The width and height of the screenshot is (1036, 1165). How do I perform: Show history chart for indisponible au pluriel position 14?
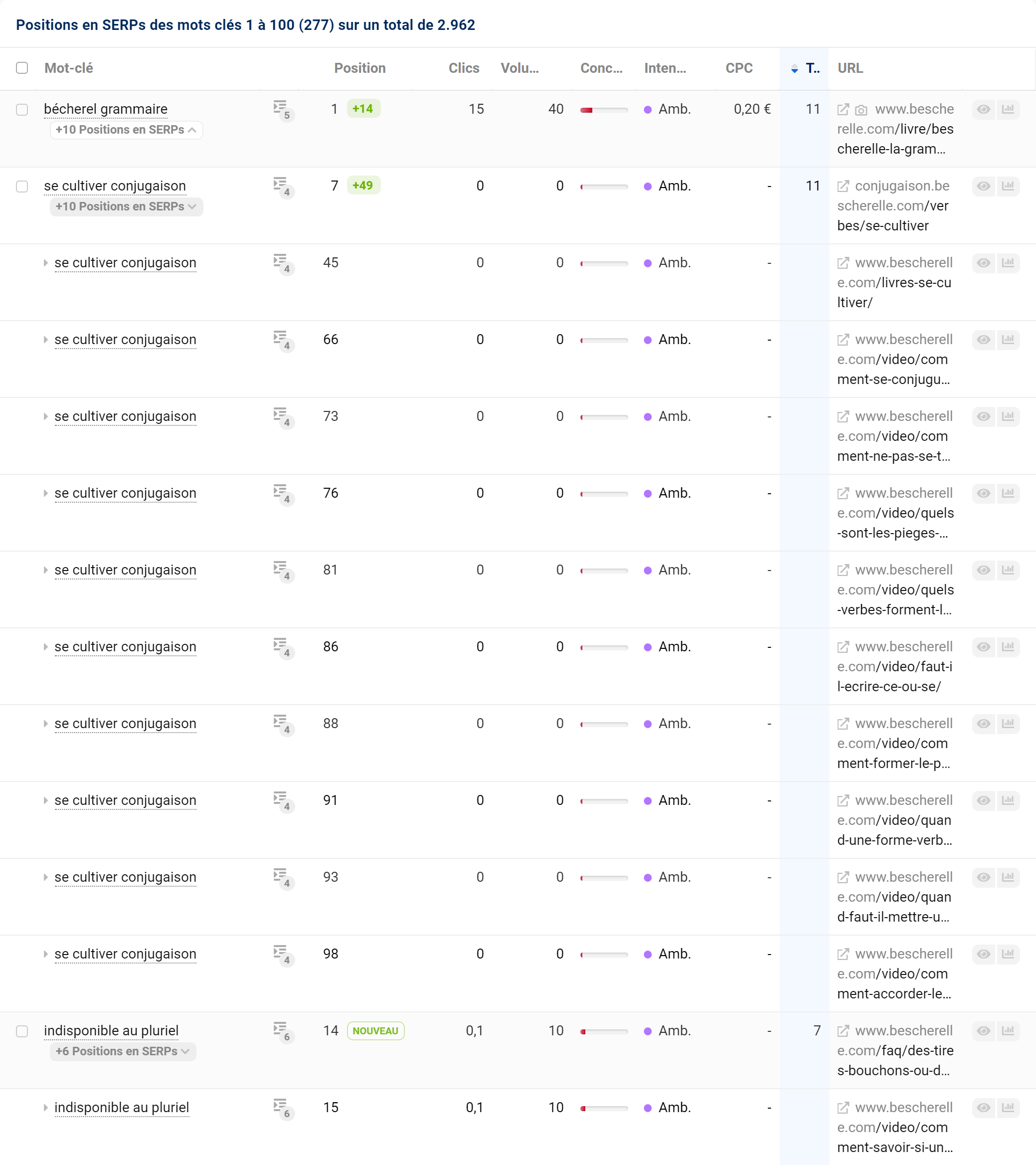point(1008,1031)
